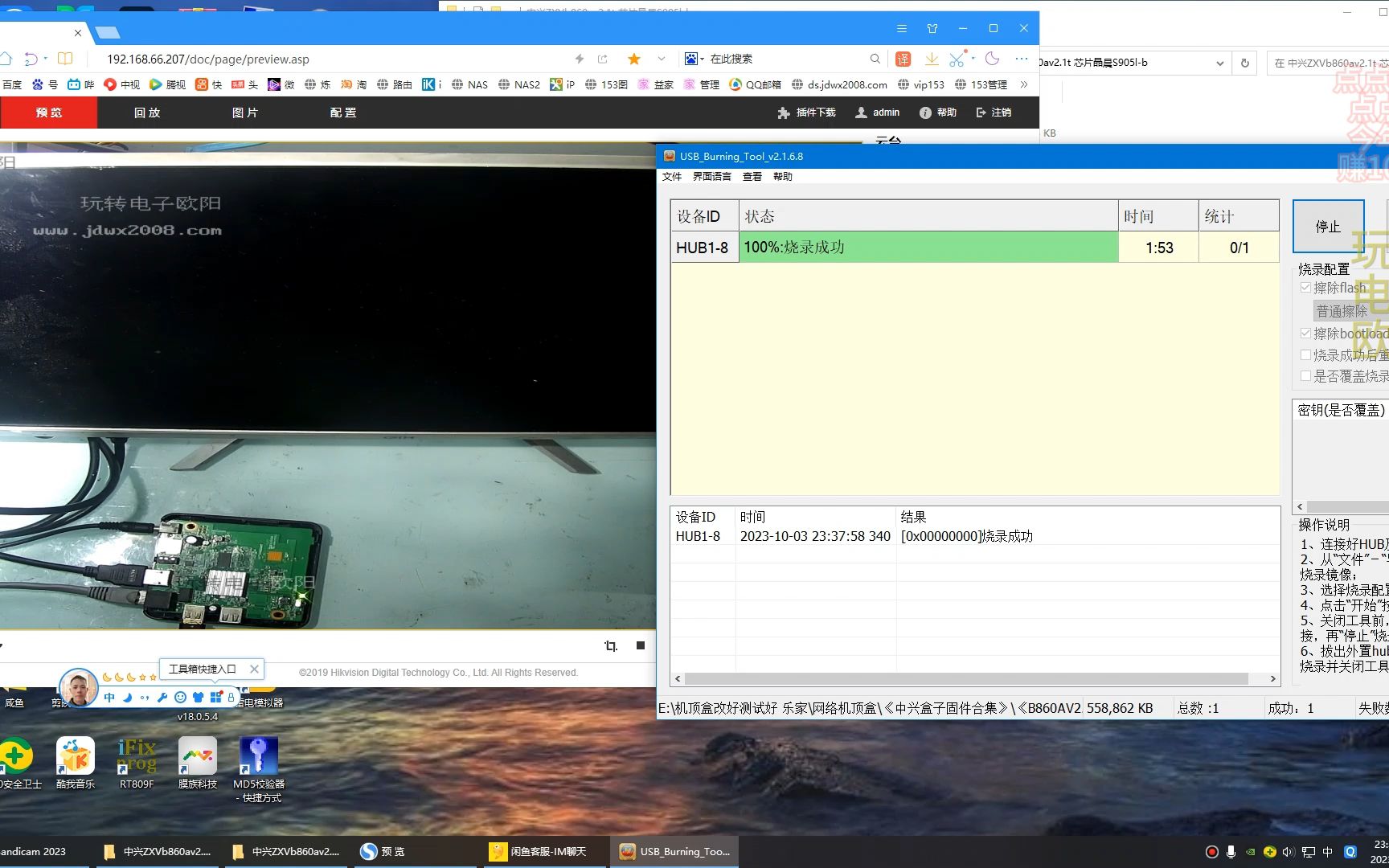
Task: Click the skin shirt icon on input method bar
Action: tap(198, 698)
